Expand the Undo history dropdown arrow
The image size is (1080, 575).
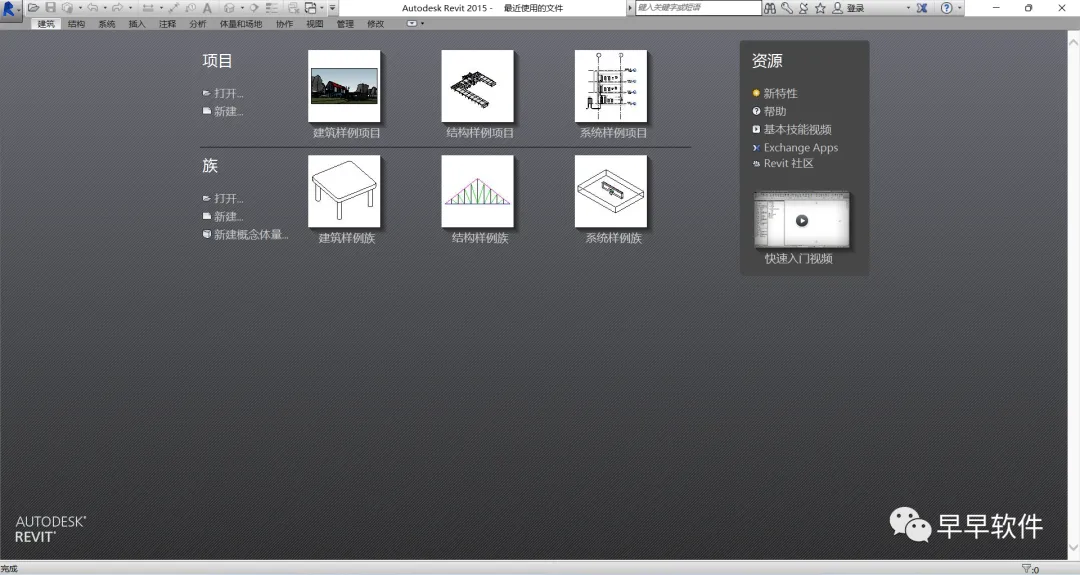coord(105,8)
